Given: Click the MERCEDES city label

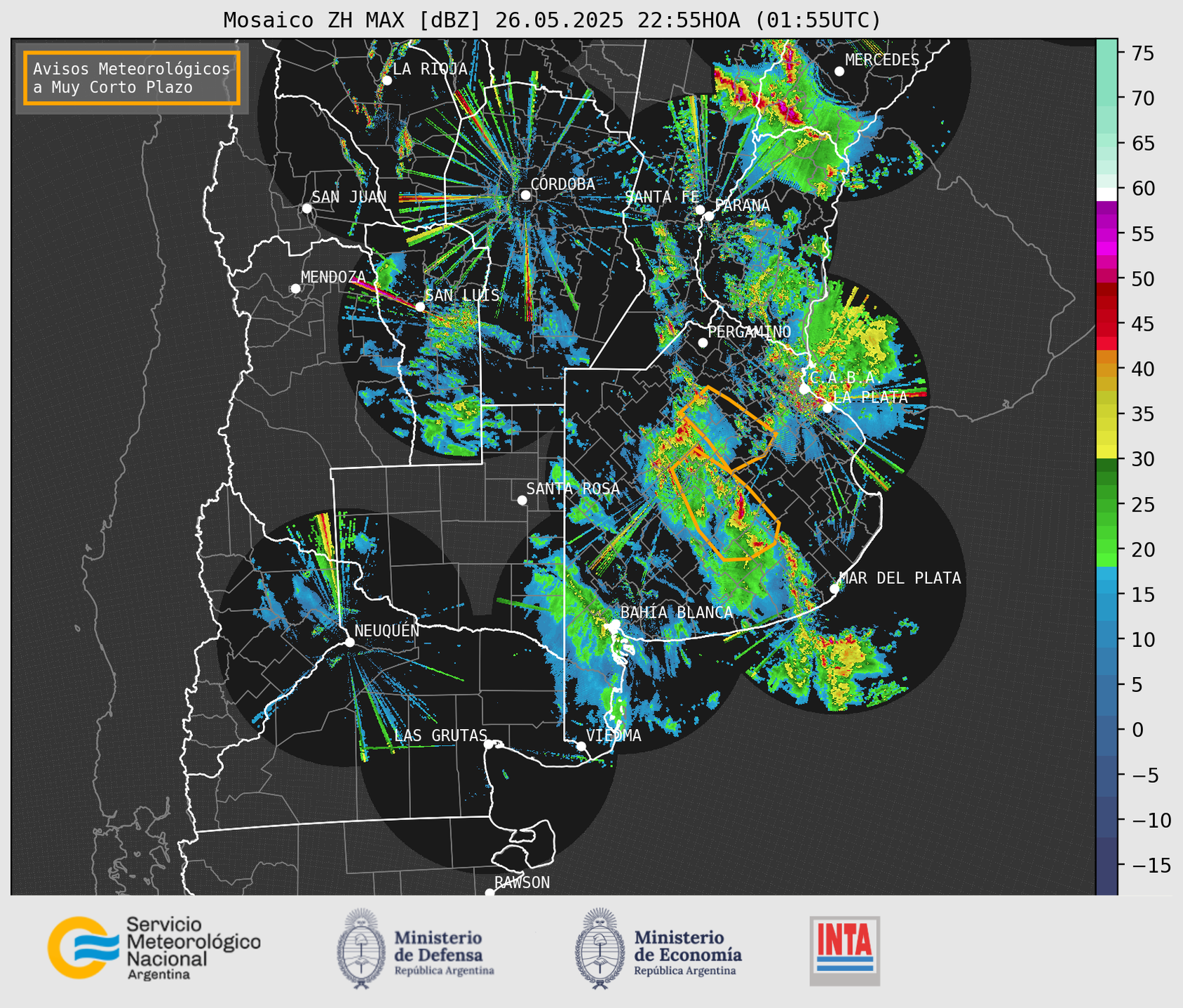Looking at the screenshot, I should click(882, 60).
